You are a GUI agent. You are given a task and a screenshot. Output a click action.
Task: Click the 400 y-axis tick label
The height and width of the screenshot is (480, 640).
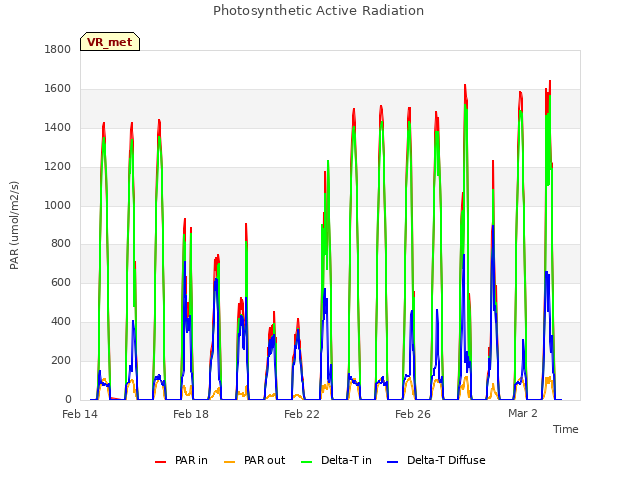click(61, 322)
